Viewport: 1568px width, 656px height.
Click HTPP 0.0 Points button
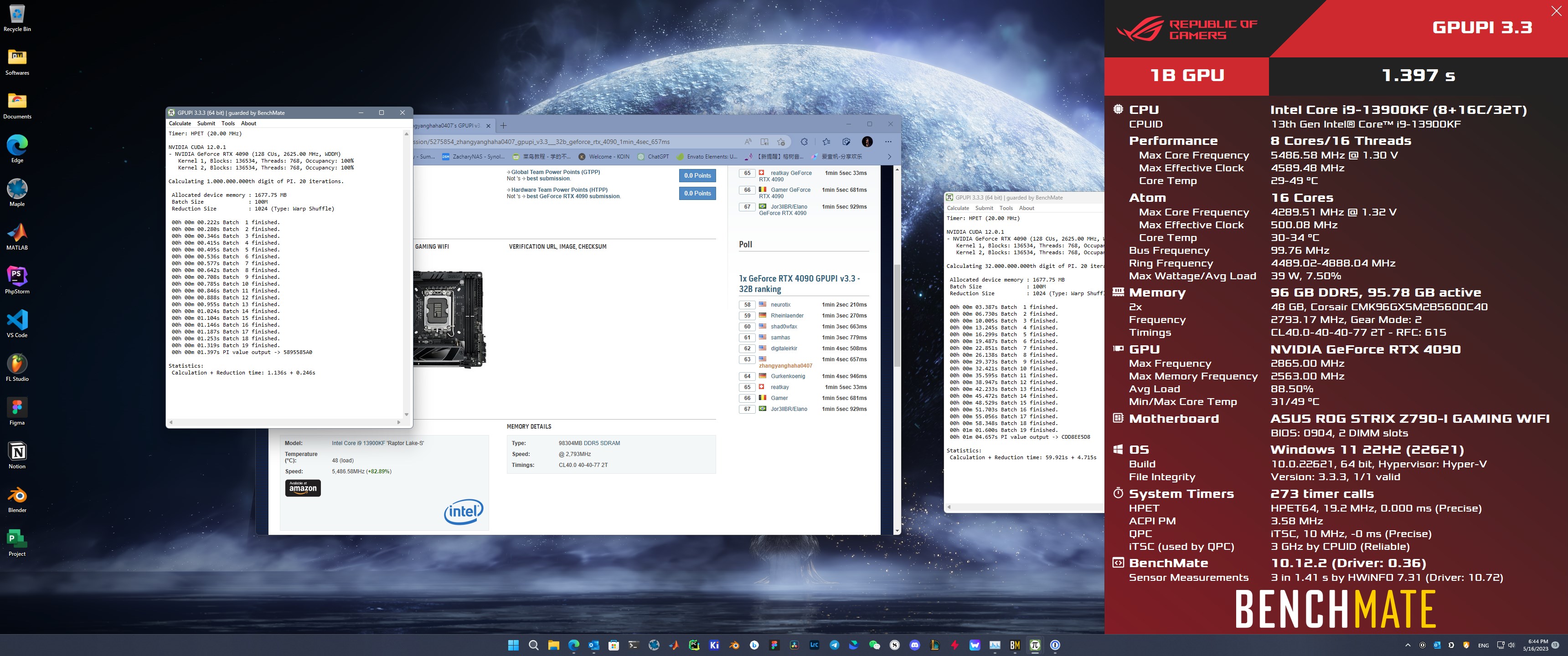697,194
